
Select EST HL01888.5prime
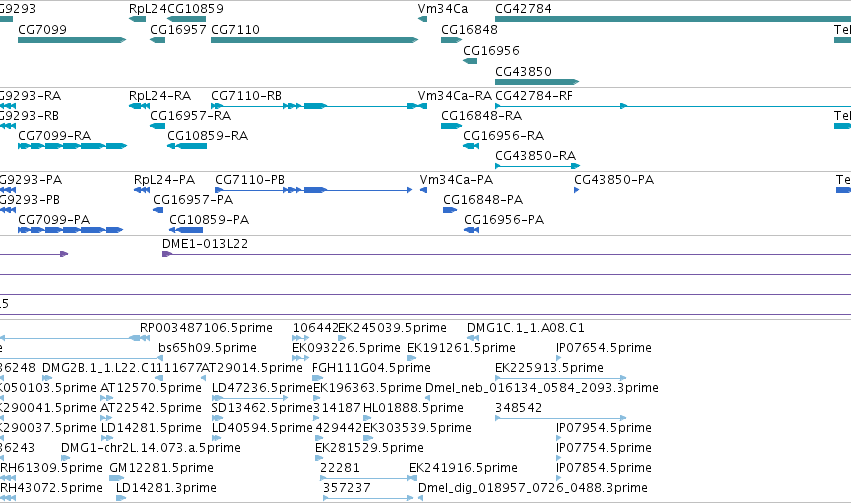point(413,408)
